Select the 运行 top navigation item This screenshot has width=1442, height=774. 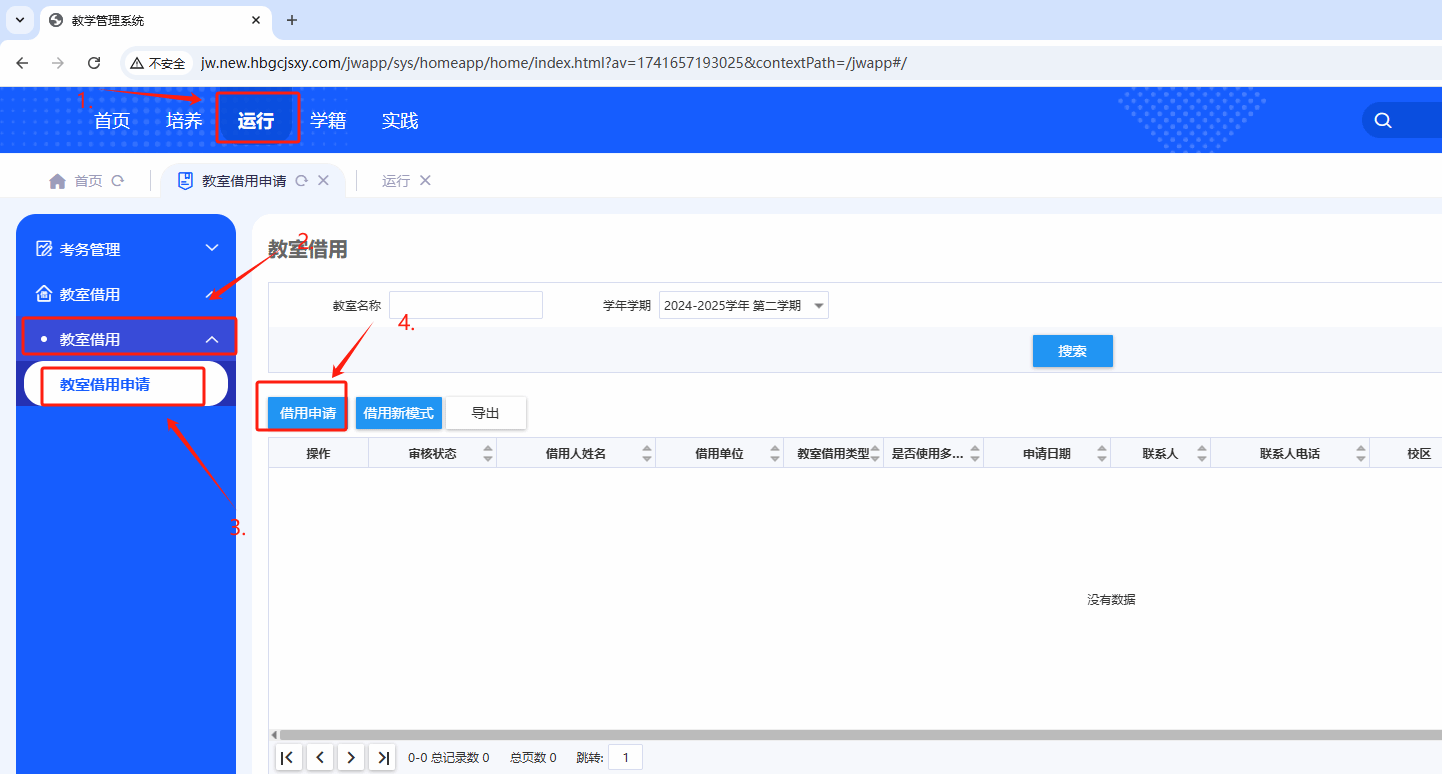coord(256,121)
